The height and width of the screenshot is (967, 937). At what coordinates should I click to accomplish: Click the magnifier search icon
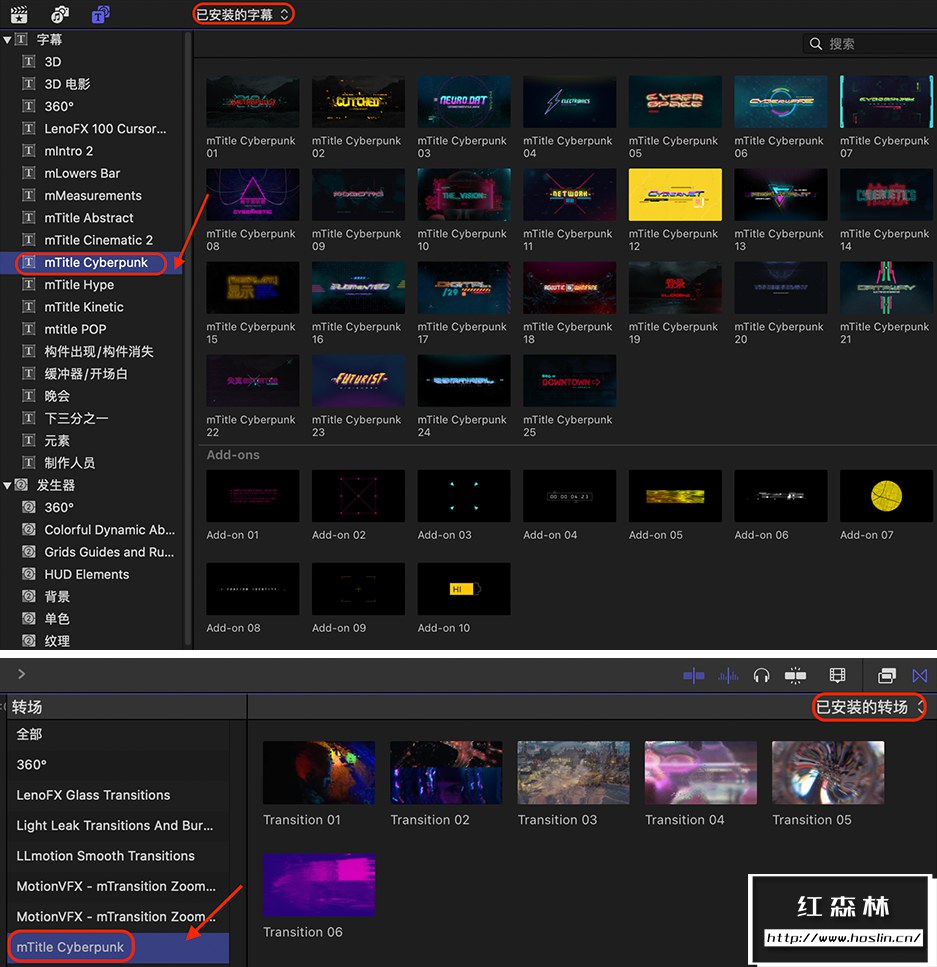(815, 44)
